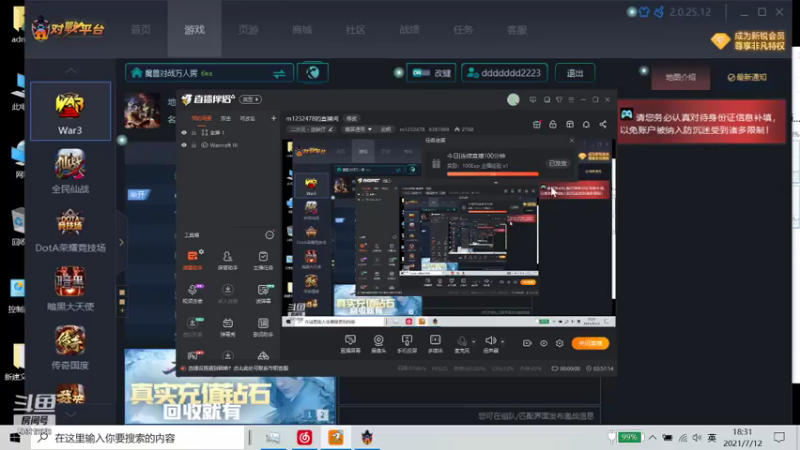Edit the 二次元·放映厅 category selector
800x450 pixels.
(x=312, y=130)
